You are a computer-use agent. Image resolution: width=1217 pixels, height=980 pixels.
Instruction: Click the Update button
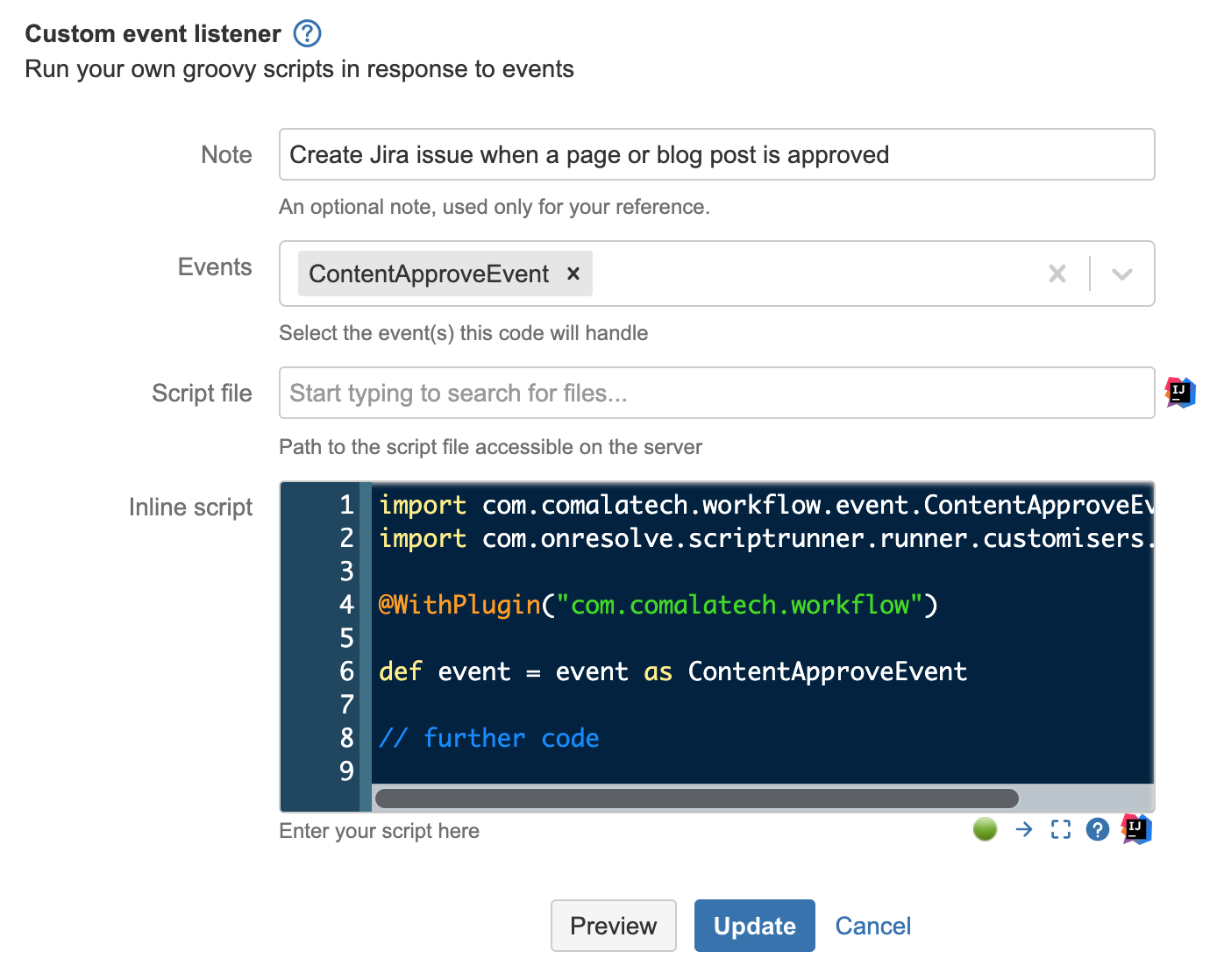pos(755,926)
